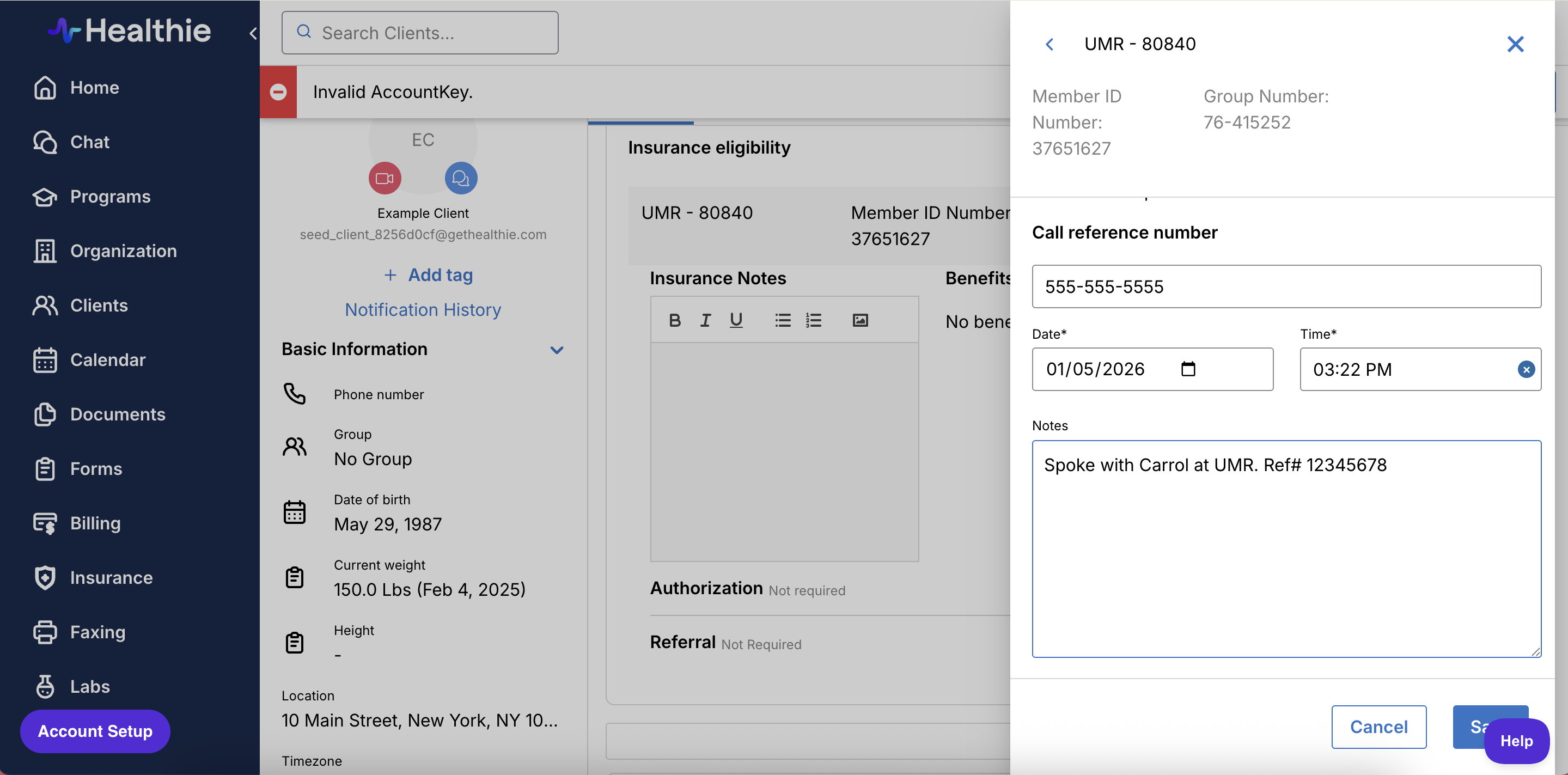Image resolution: width=1568 pixels, height=775 pixels.
Task: Click the Add tag link
Action: click(429, 275)
